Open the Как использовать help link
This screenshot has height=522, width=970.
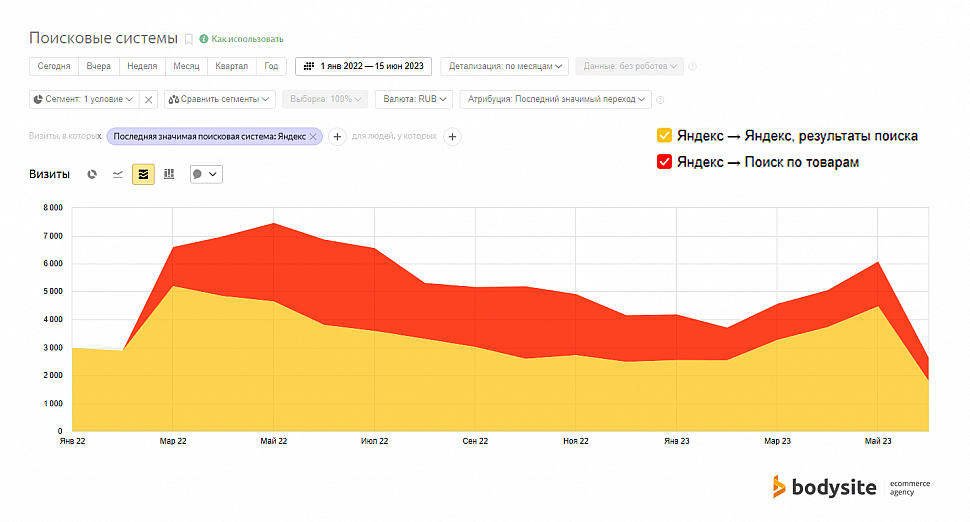[247, 39]
